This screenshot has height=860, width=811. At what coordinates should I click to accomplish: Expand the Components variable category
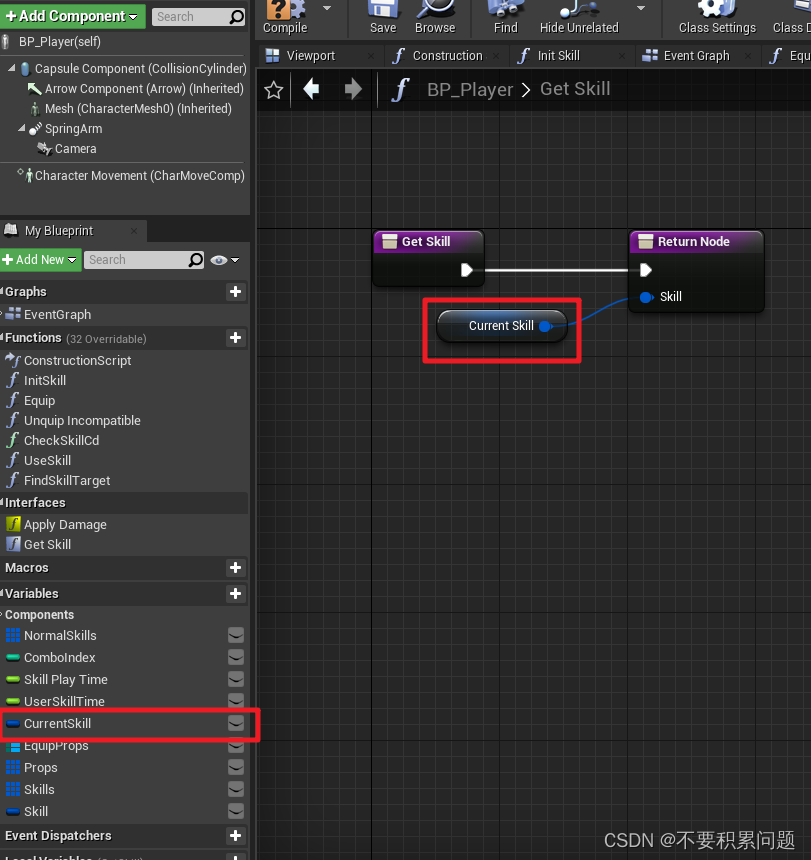tap(2, 614)
